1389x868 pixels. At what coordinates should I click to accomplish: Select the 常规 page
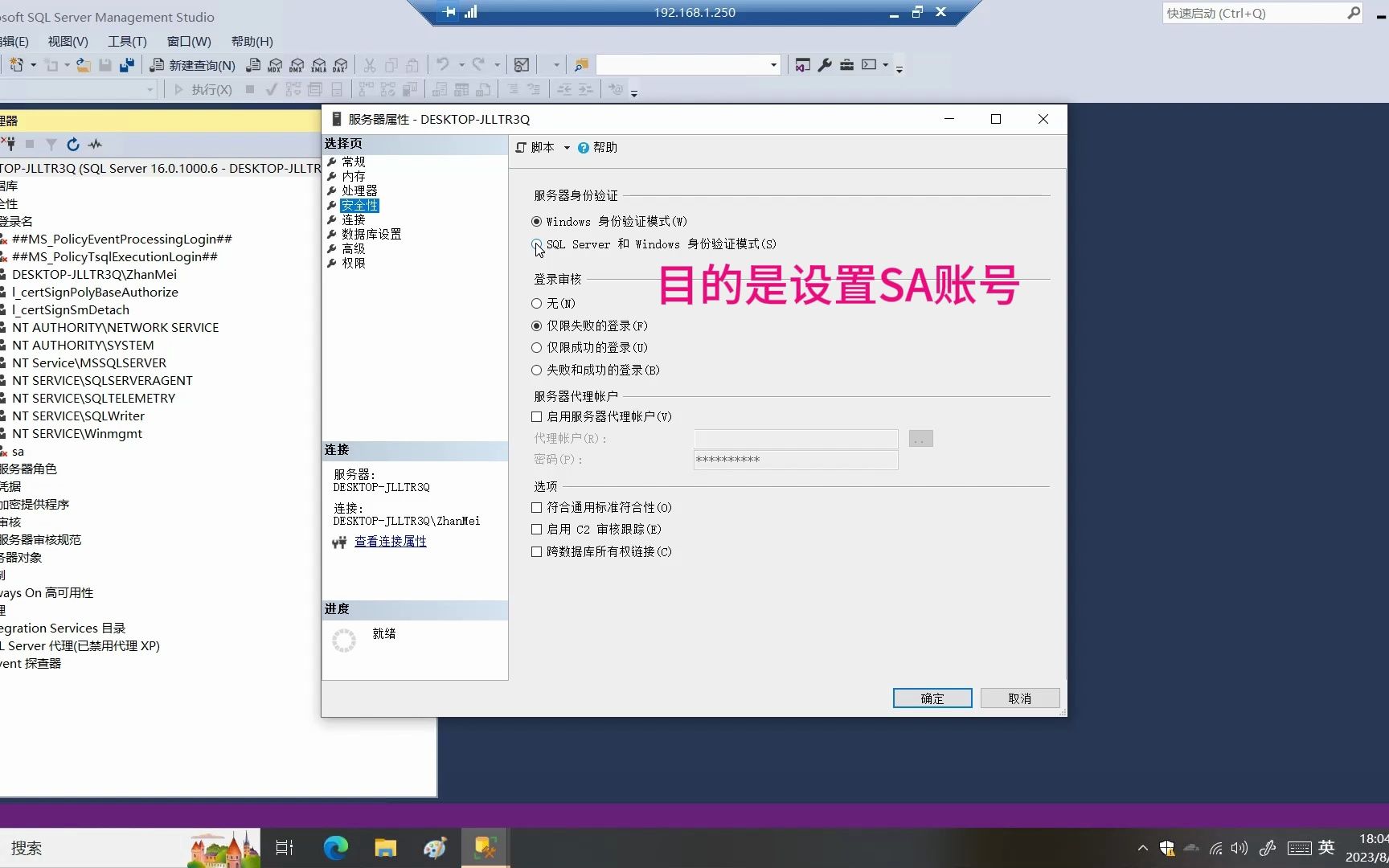(354, 162)
